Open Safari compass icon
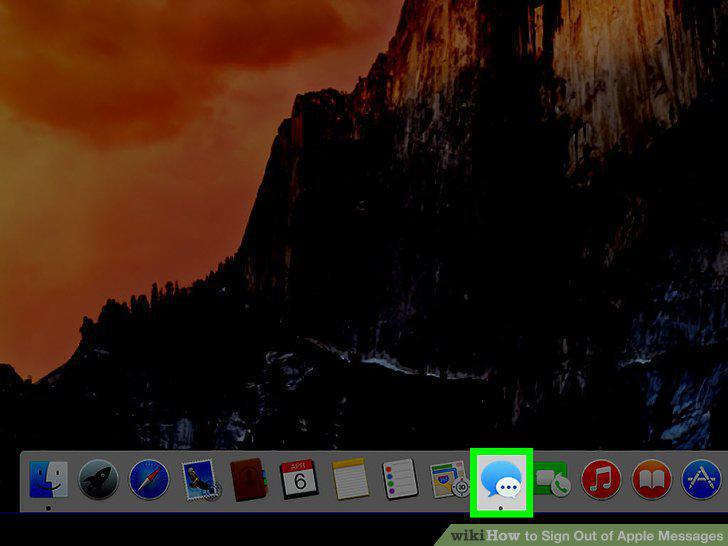728x546 pixels. point(149,479)
